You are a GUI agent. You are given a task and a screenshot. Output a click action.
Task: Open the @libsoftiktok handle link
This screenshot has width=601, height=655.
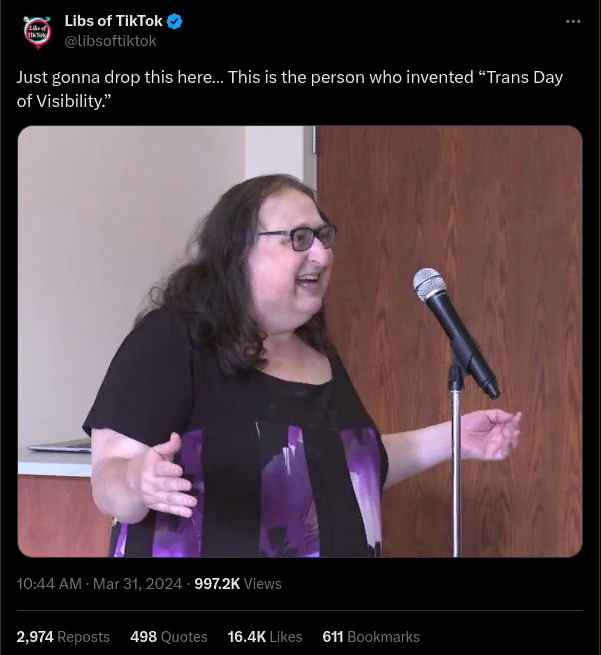tap(110, 41)
